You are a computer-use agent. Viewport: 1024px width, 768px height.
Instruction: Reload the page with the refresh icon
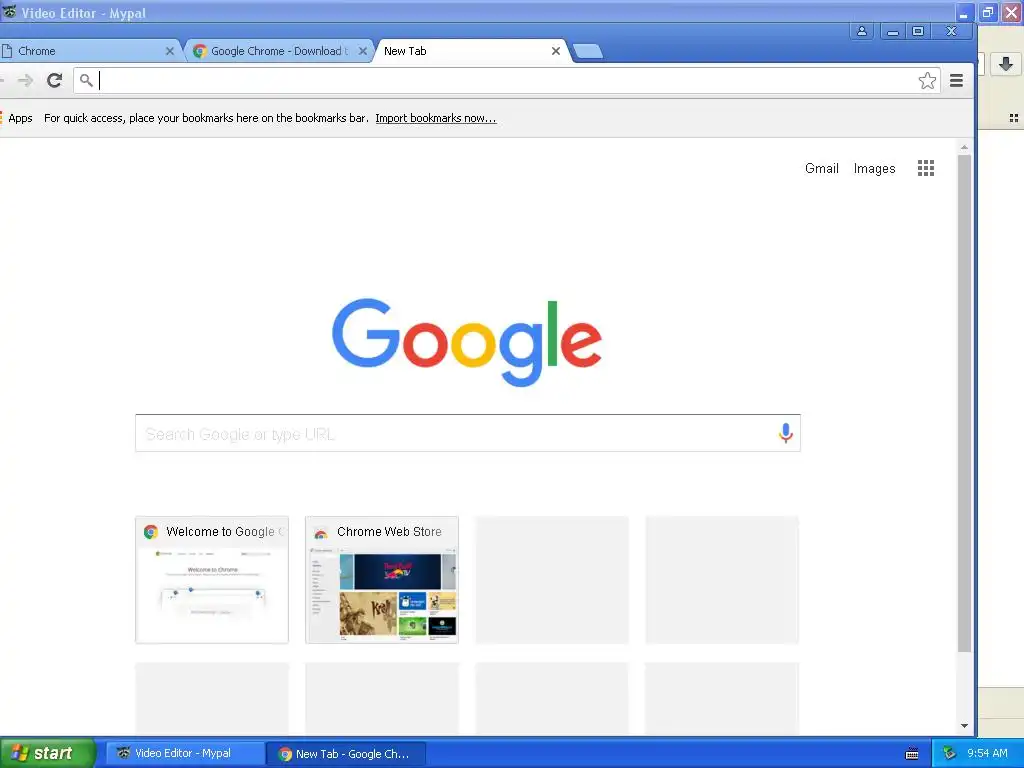point(55,80)
